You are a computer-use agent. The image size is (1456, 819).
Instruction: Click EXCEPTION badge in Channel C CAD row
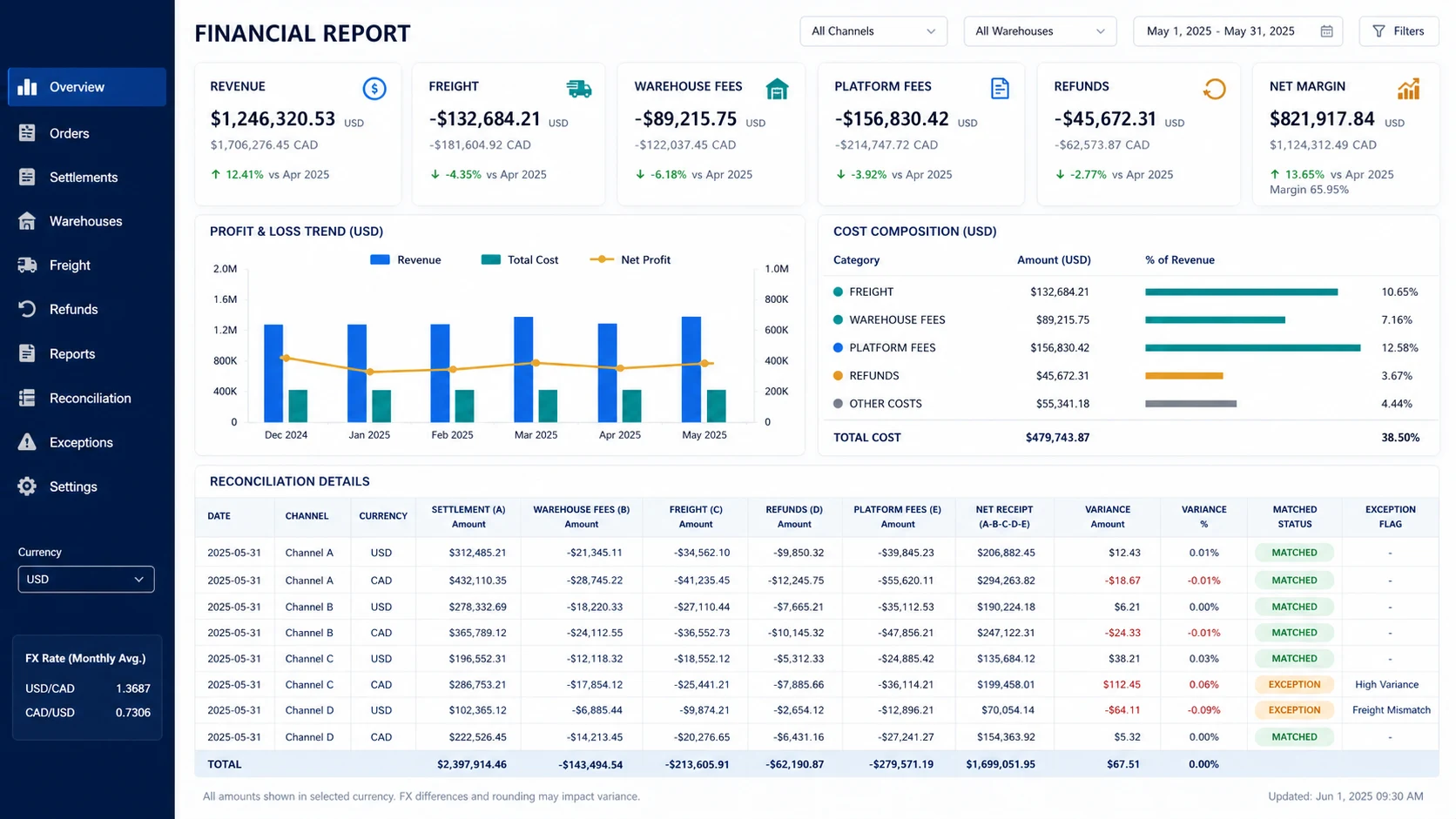(1294, 685)
